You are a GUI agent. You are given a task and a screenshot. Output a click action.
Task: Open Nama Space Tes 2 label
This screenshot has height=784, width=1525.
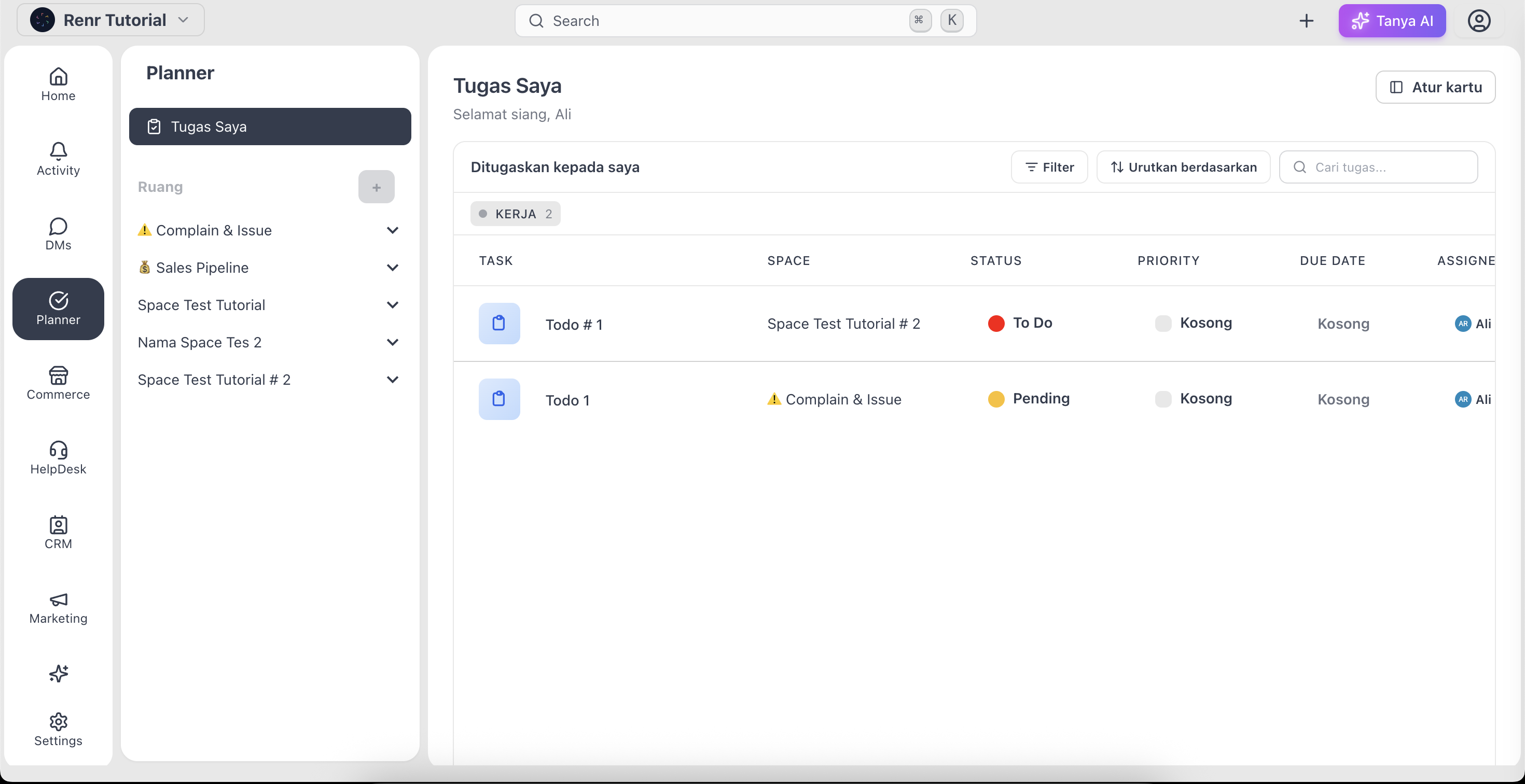(x=200, y=342)
